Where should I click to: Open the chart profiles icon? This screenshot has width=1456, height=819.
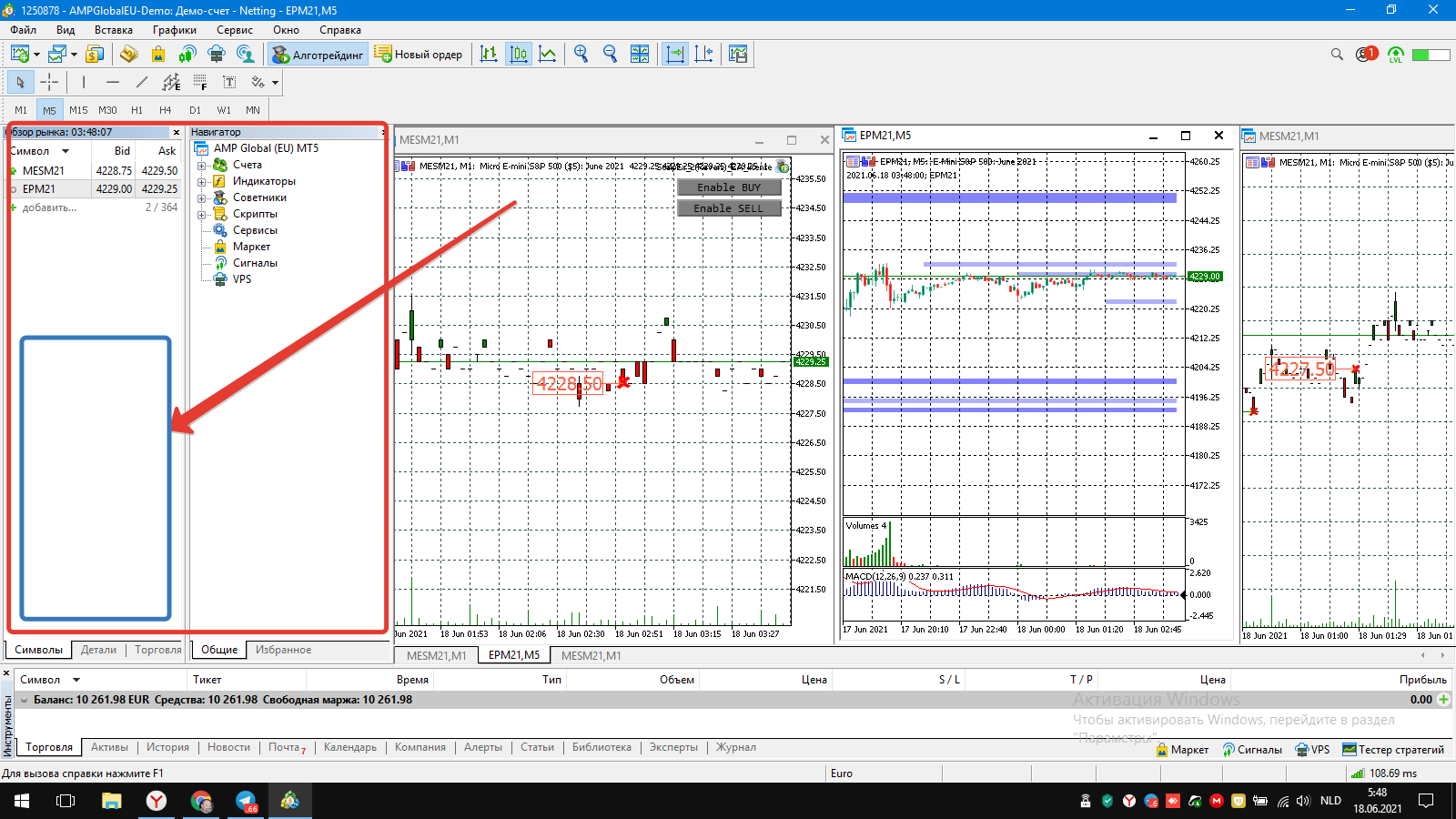[57, 55]
